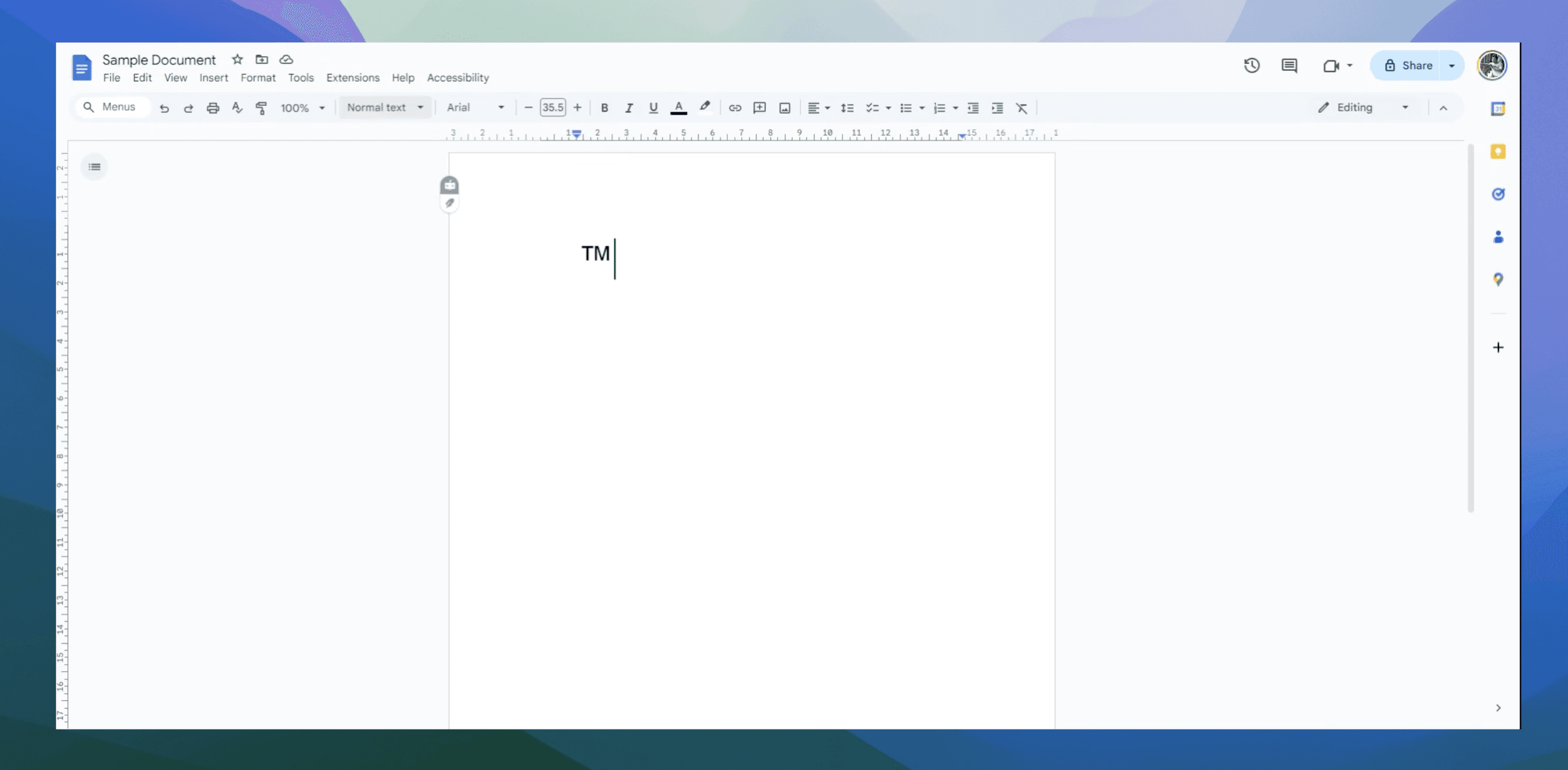The width and height of the screenshot is (1568, 770).
Task: Toggle the paint format icon
Action: [x=262, y=107]
